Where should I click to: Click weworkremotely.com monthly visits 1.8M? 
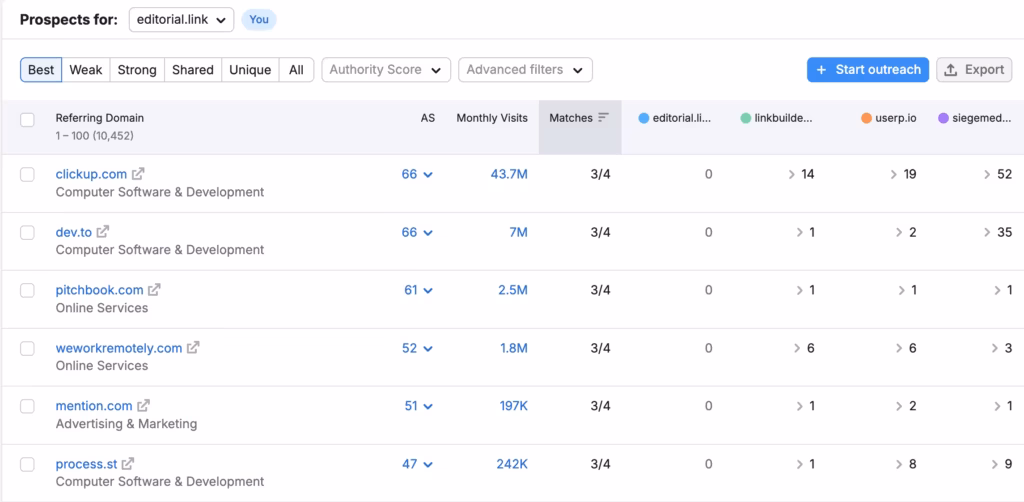514,349
